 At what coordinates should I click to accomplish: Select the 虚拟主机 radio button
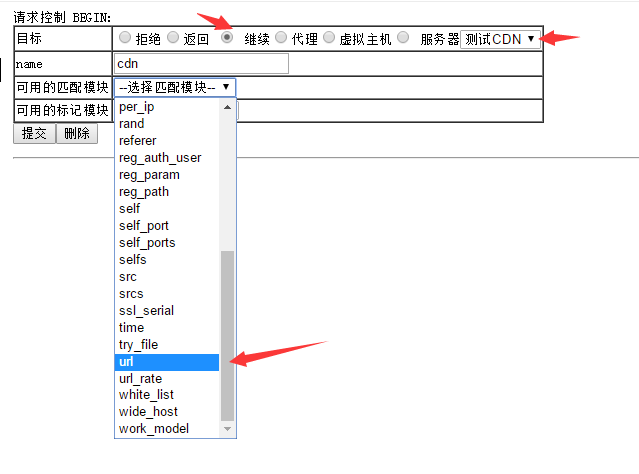tap(329, 38)
